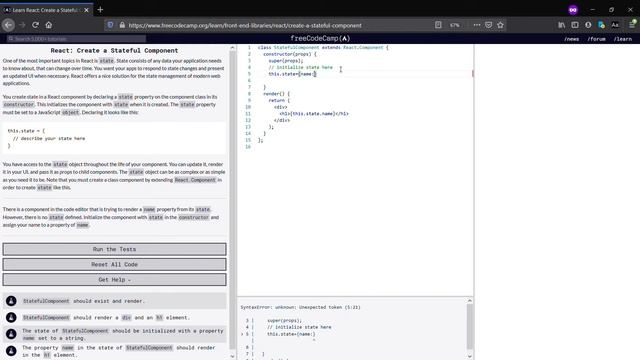Click test icon for 'should render in the h1'

coord(11,351)
